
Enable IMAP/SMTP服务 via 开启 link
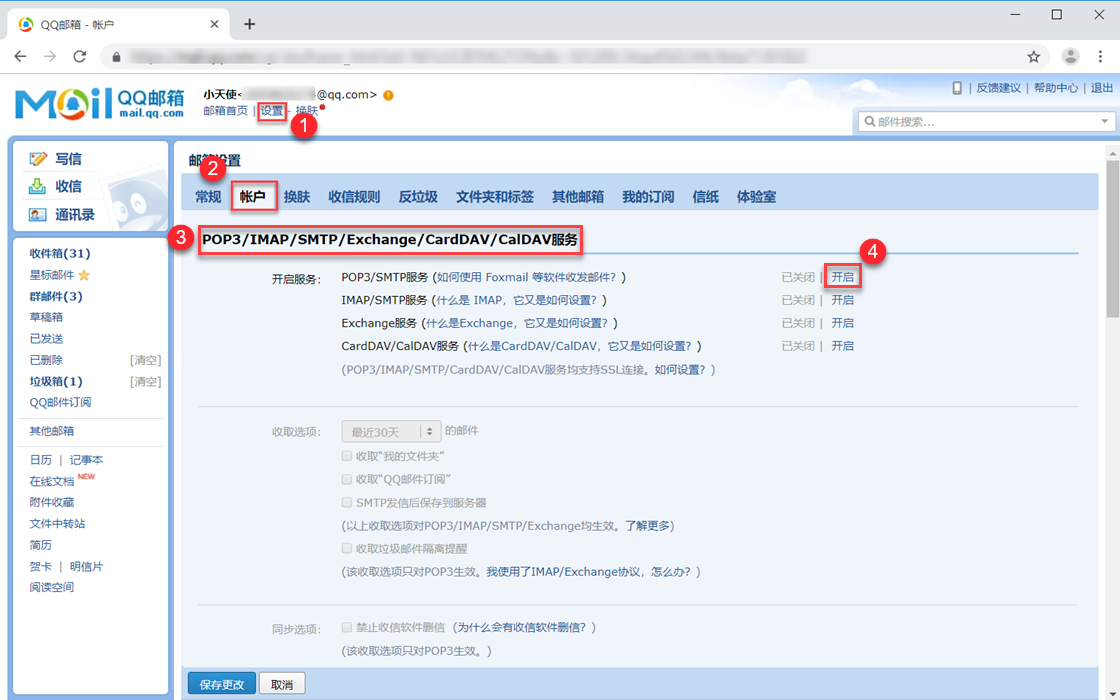click(843, 300)
